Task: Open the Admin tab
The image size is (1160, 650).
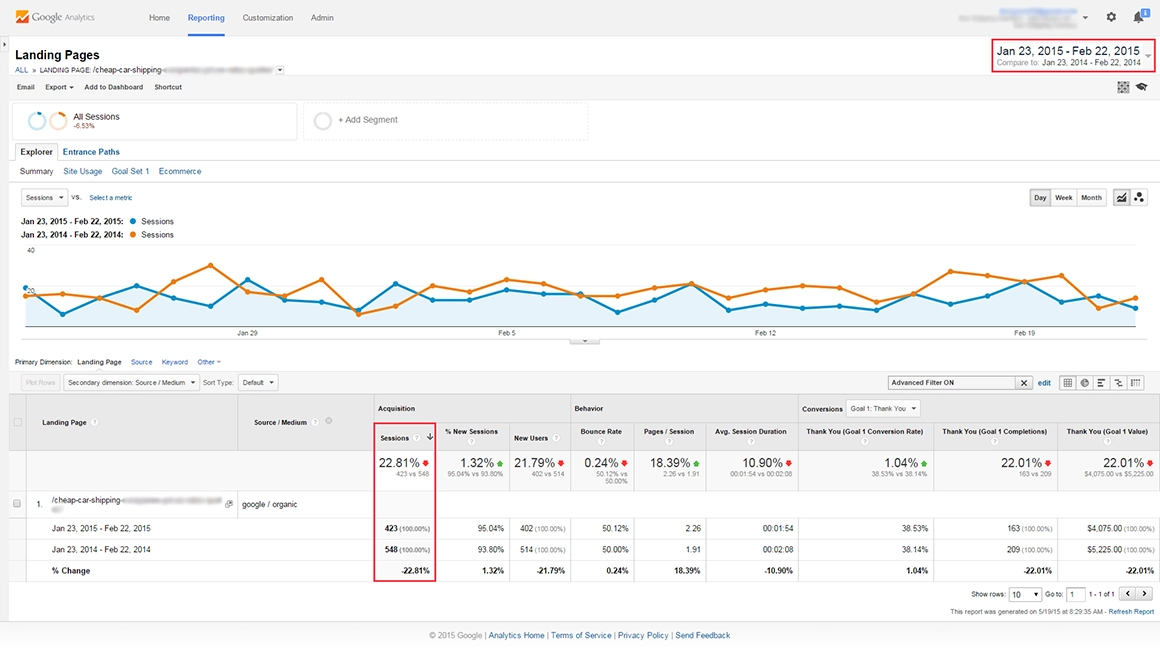Action: pyautogui.click(x=322, y=18)
